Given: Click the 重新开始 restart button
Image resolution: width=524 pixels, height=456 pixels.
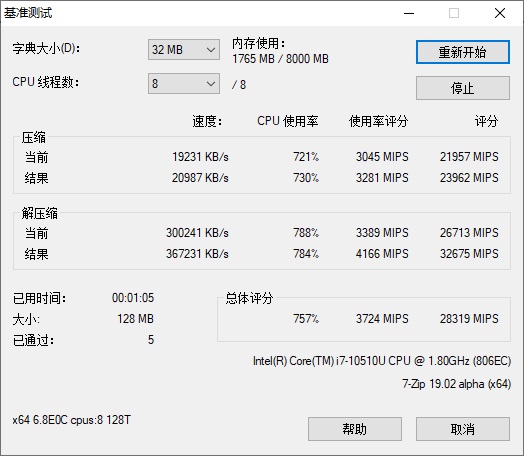Looking at the screenshot, I should point(463,52).
